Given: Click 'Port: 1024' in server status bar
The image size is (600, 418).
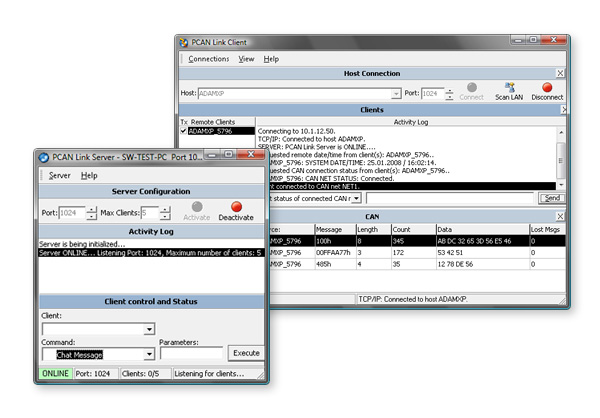Looking at the screenshot, I should tap(93, 374).
